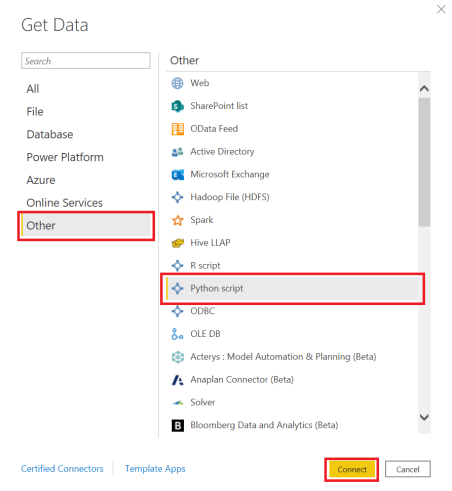Viewport: 452px width, 491px height.
Task: Switch to Online Services category
Action: pyautogui.click(x=65, y=203)
